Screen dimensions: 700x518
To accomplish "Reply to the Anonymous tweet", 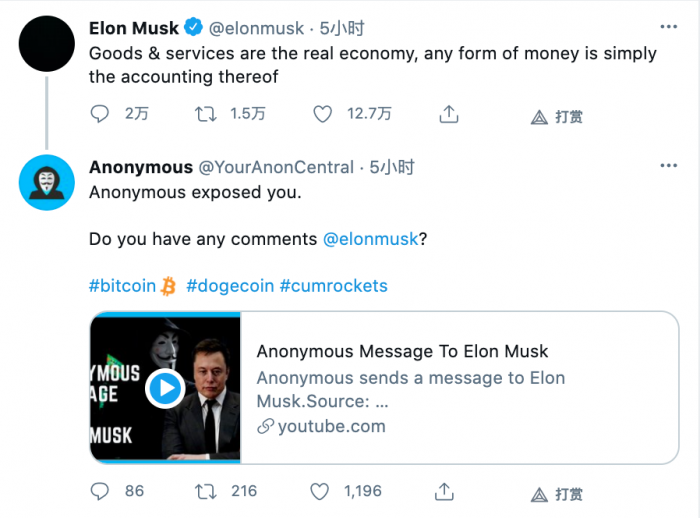I will click(x=100, y=491).
